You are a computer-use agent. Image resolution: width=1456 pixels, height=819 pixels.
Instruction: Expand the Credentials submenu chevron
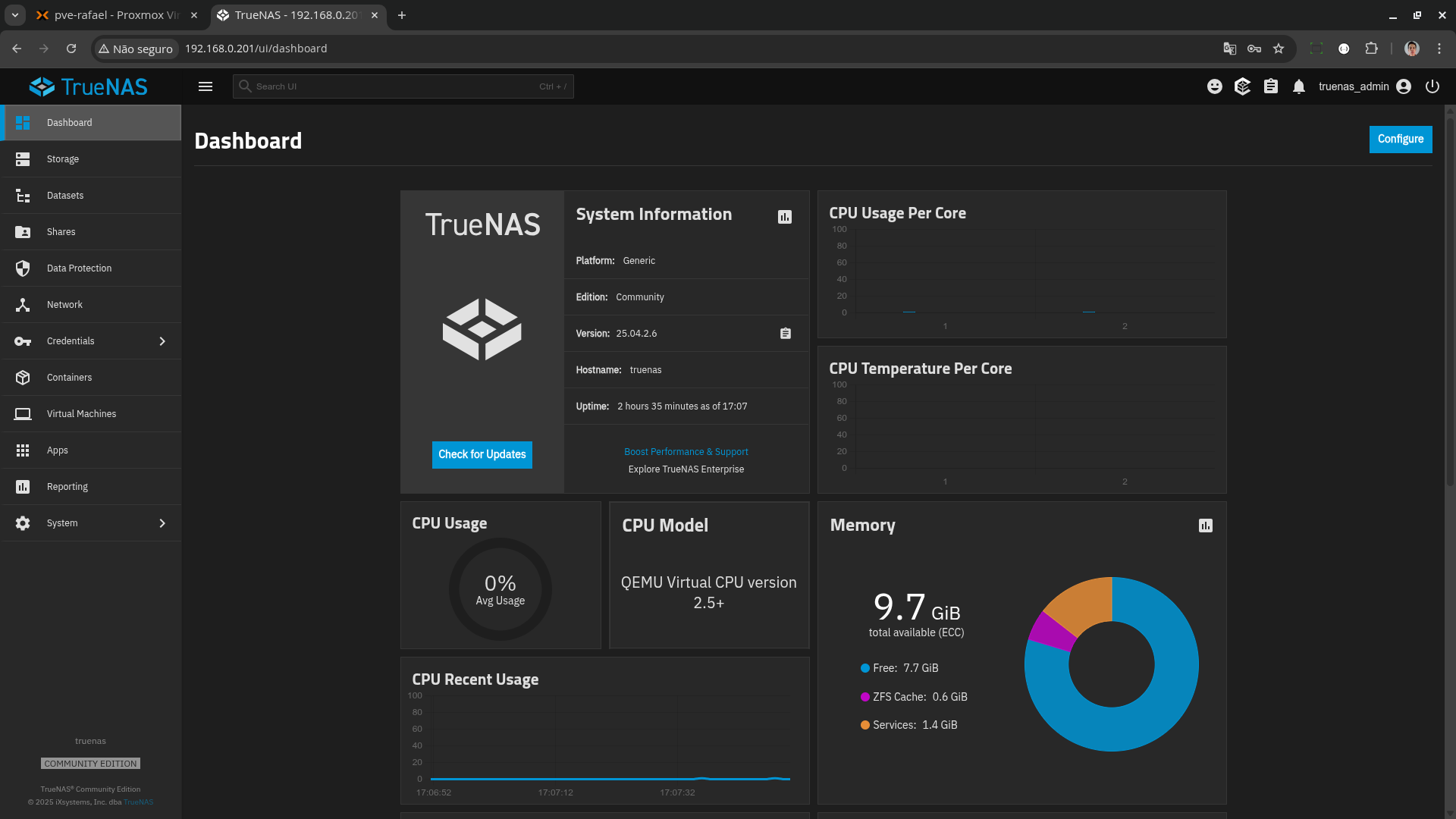[x=162, y=341]
